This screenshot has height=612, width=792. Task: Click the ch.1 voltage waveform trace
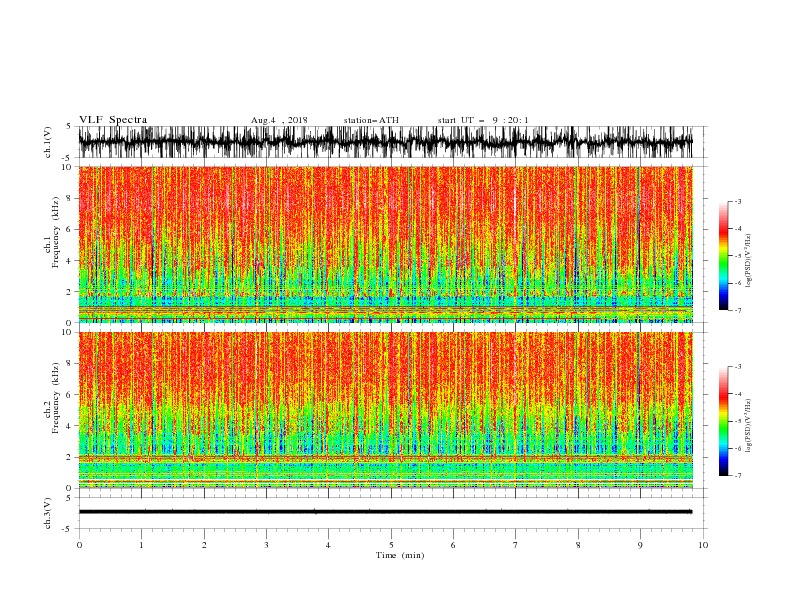385,142
